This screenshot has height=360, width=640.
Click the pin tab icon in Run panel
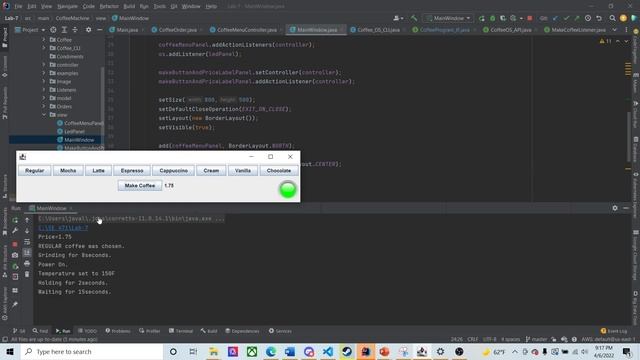[15, 304]
